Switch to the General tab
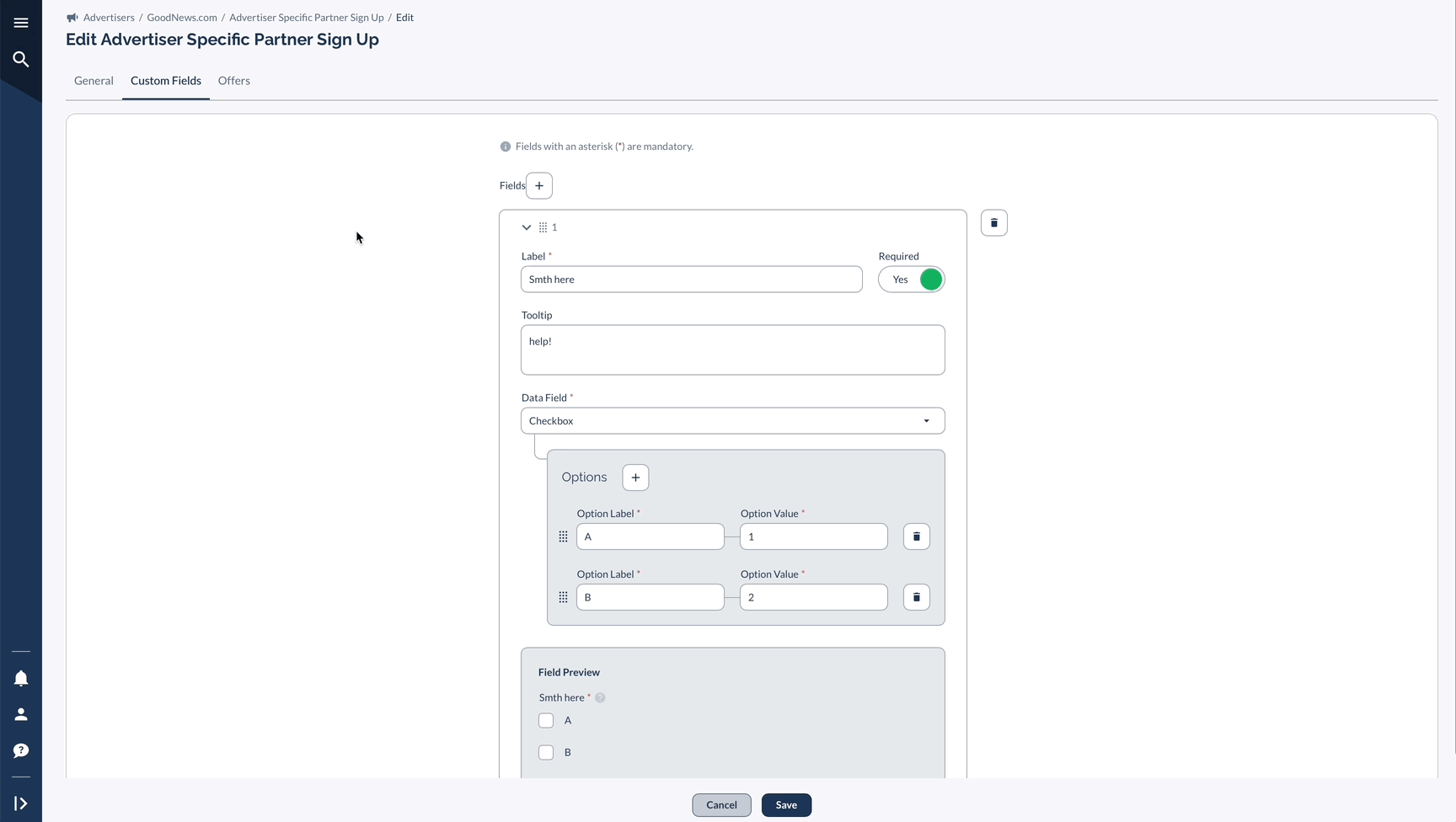 (x=94, y=81)
